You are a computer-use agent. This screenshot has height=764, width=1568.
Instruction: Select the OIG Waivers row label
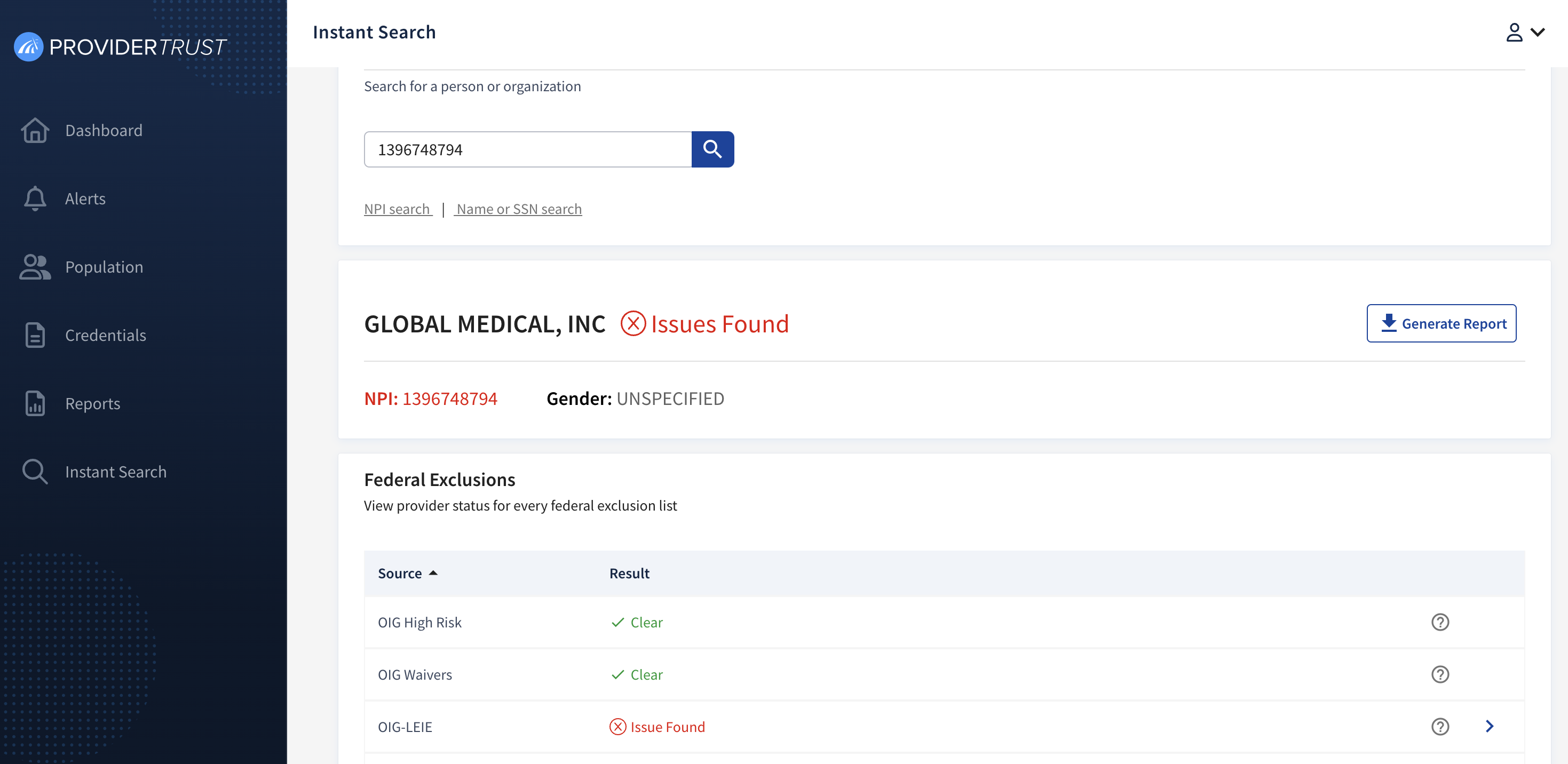coord(415,674)
